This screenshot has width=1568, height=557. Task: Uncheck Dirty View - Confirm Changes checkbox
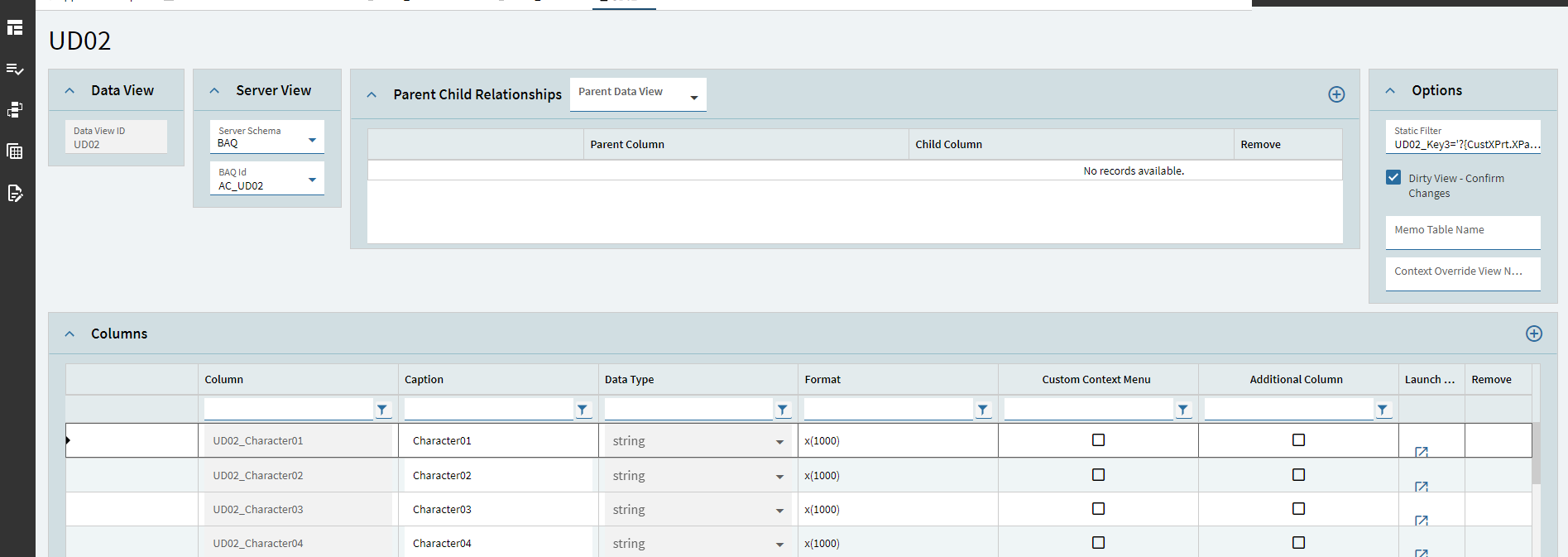point(1394,178)
